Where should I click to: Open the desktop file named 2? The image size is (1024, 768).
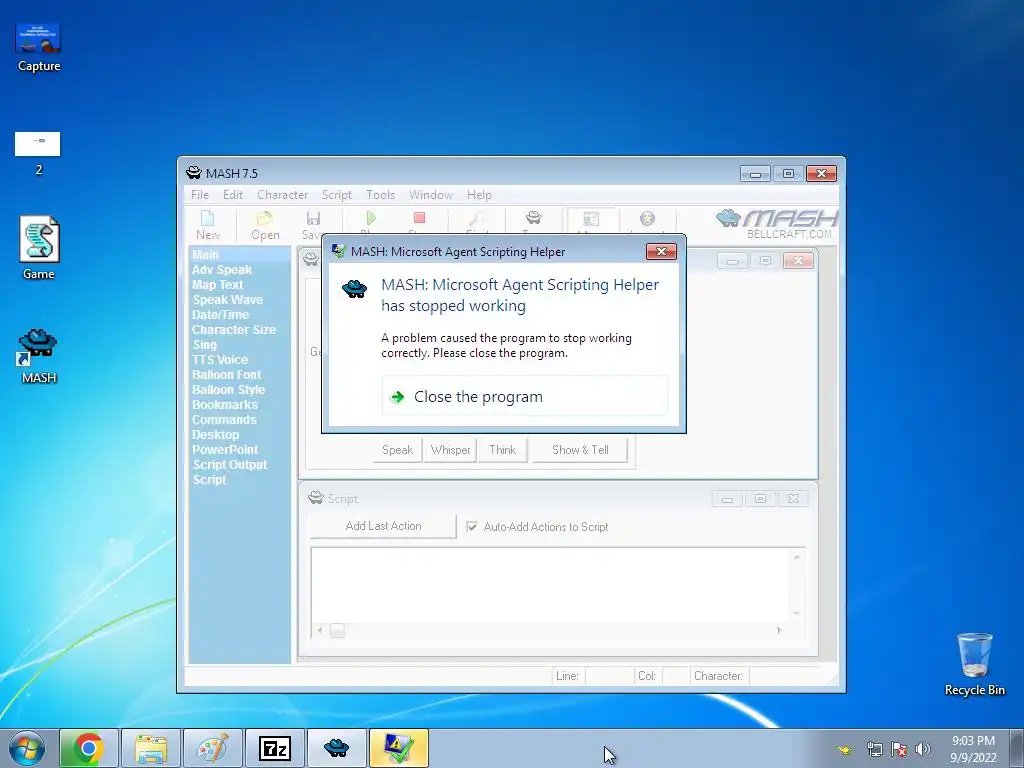39,154
